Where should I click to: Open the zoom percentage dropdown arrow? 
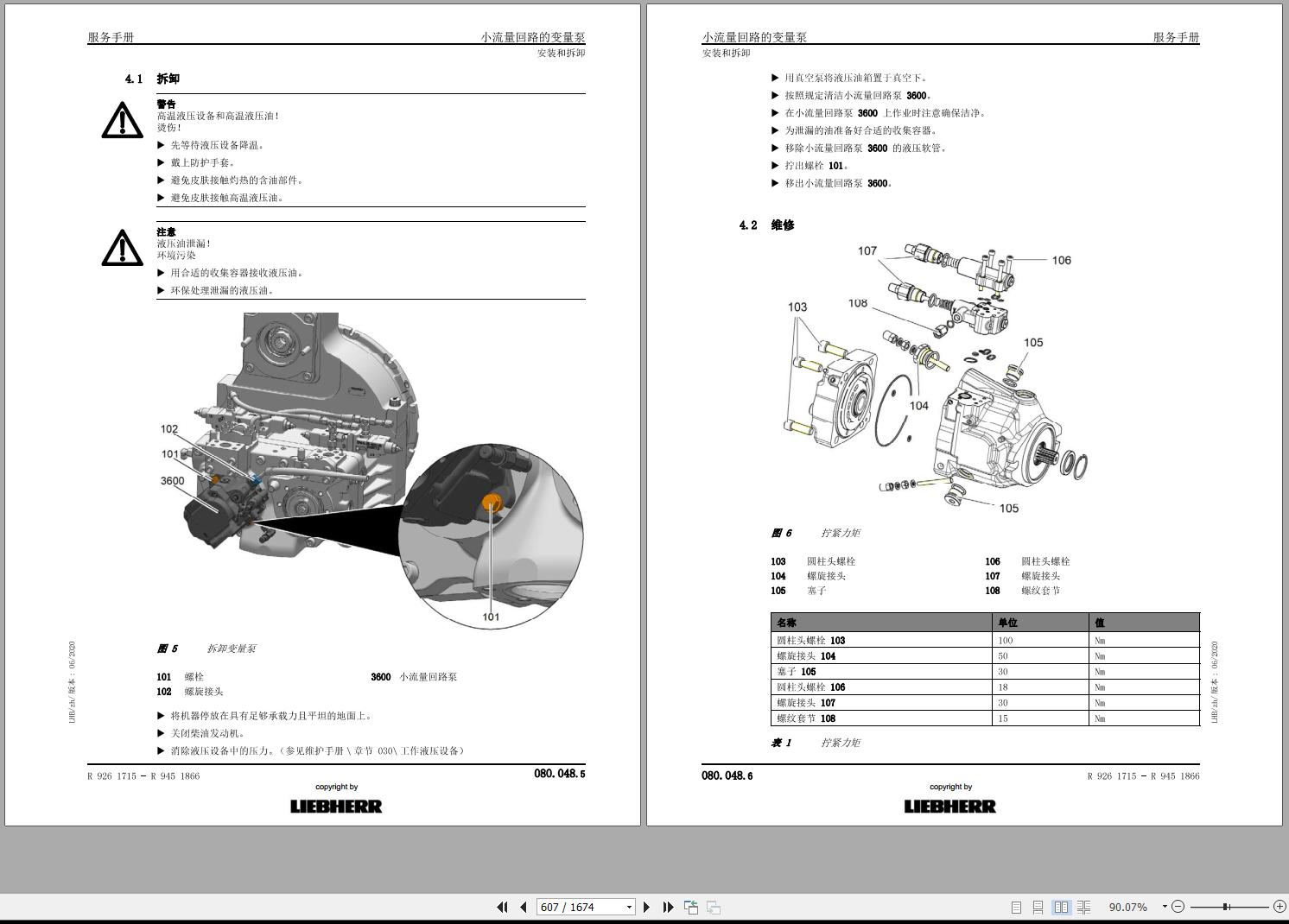pyautogui.click(x=1165, y=907)
